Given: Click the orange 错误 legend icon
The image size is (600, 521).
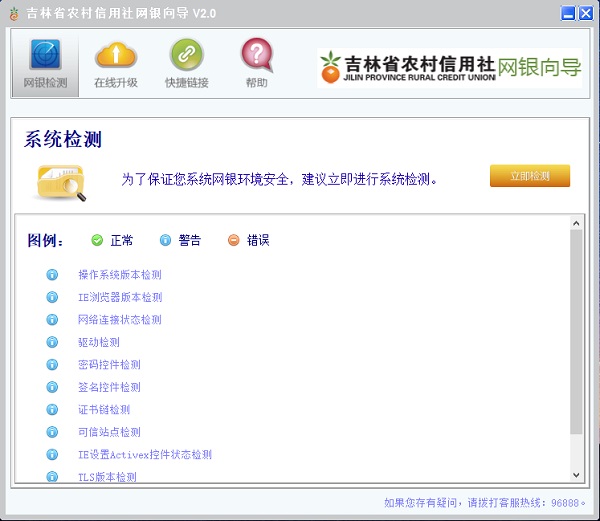Looking at the screenshot, I should coord(233,240).
